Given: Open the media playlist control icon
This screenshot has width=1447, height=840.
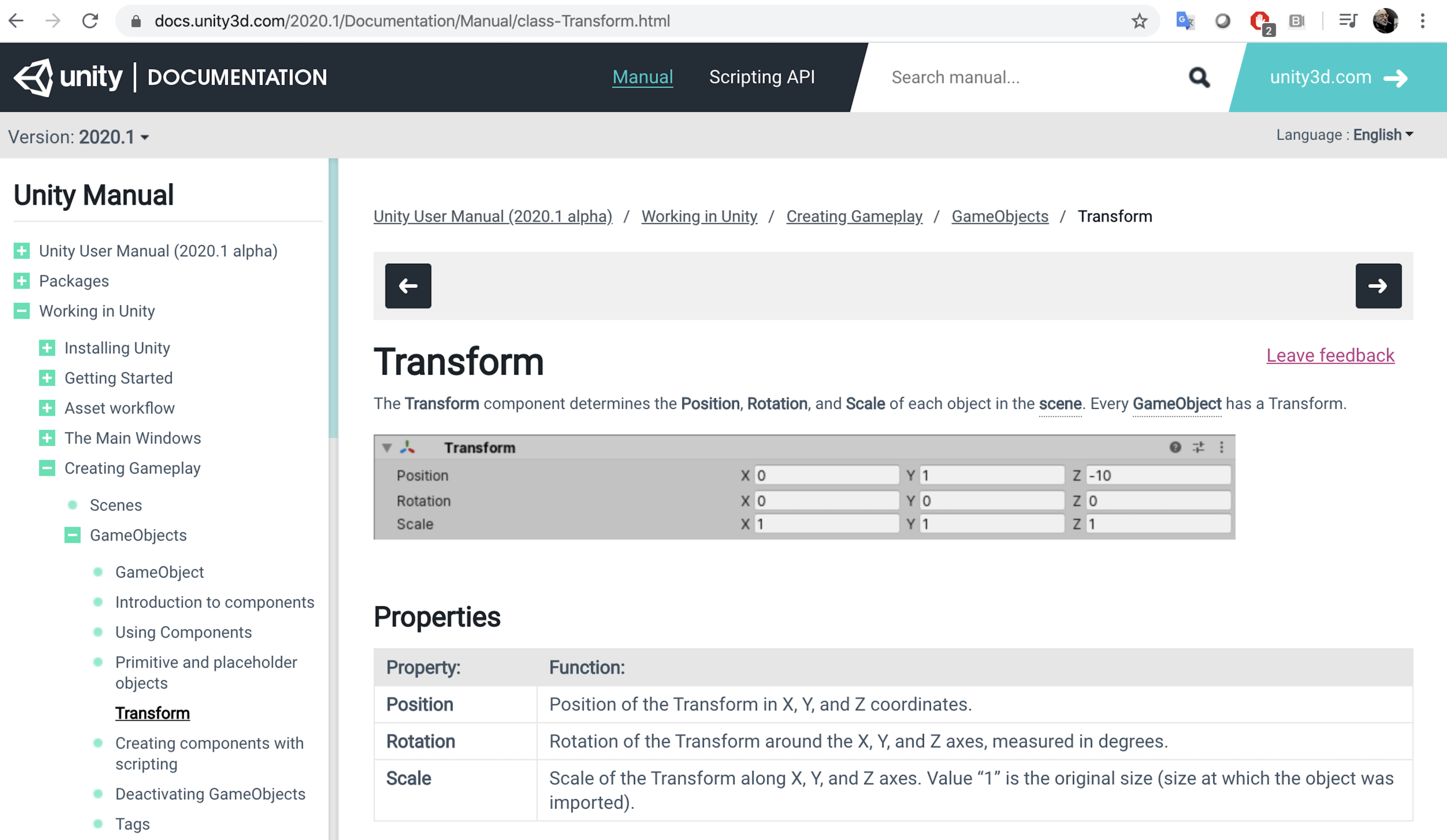Looking at the screenshot, I should (x=1347, y=21).
